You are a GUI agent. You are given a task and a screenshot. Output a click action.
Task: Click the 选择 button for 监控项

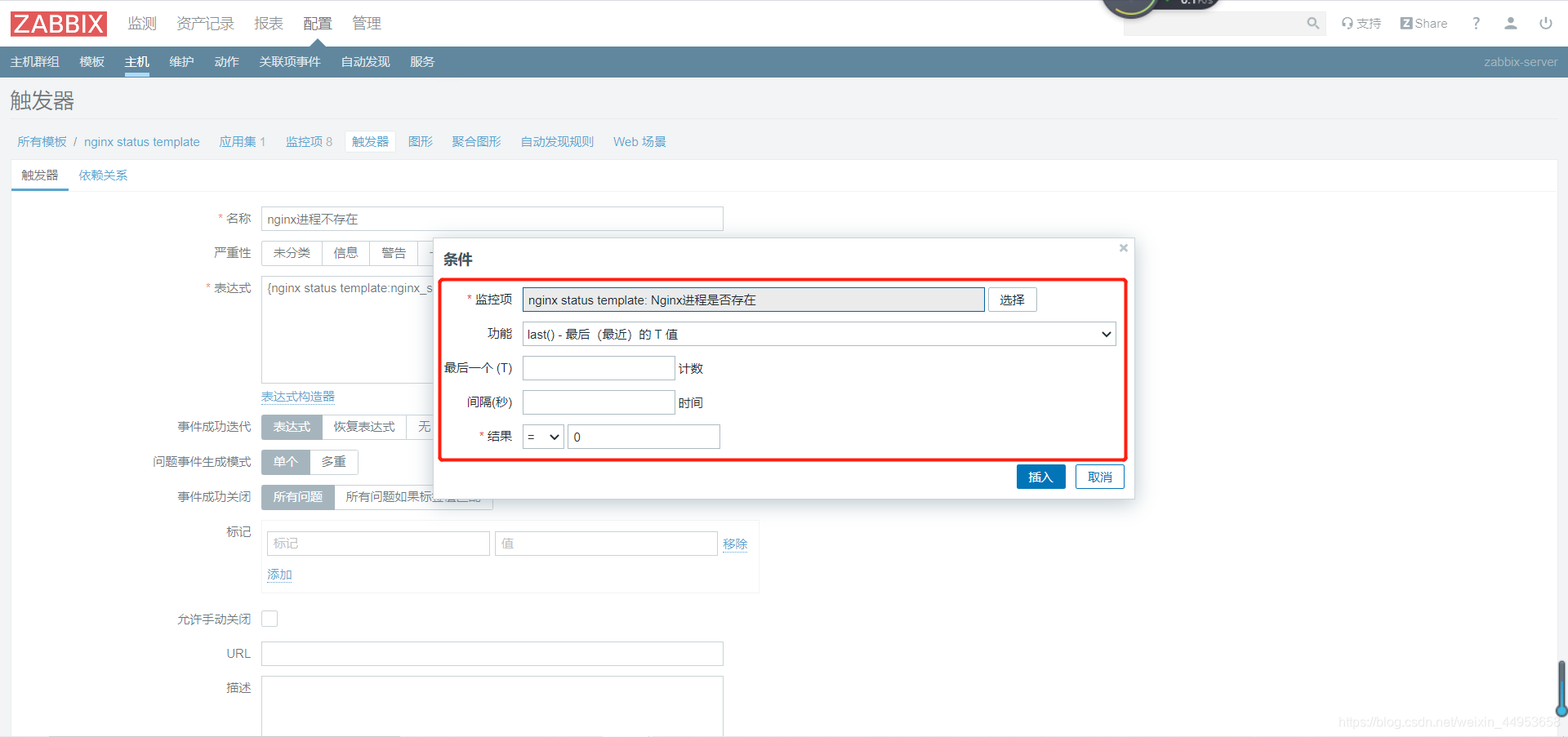click(x=1013, y=300)
